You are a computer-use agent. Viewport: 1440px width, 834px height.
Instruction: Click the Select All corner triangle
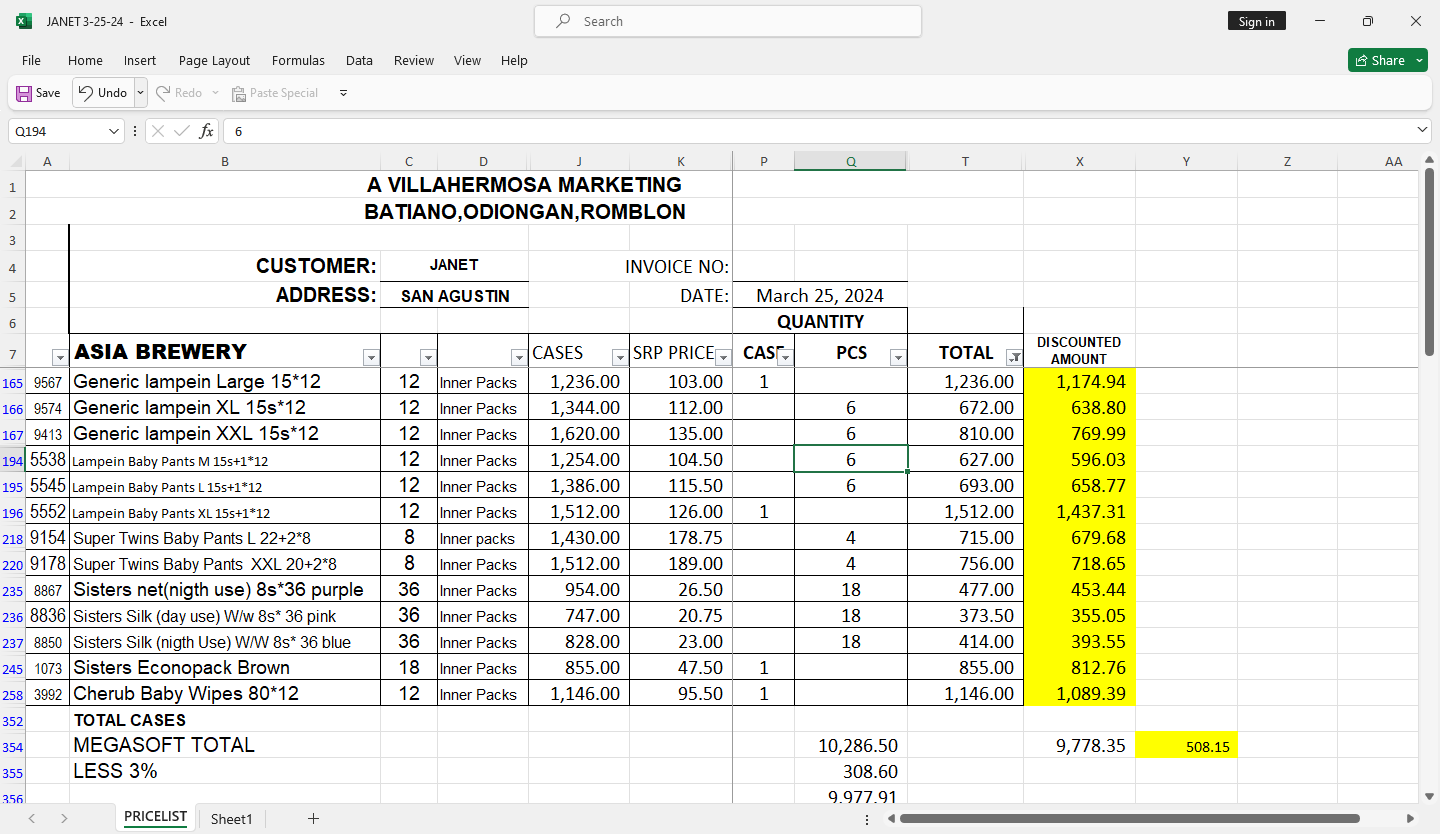17,162
